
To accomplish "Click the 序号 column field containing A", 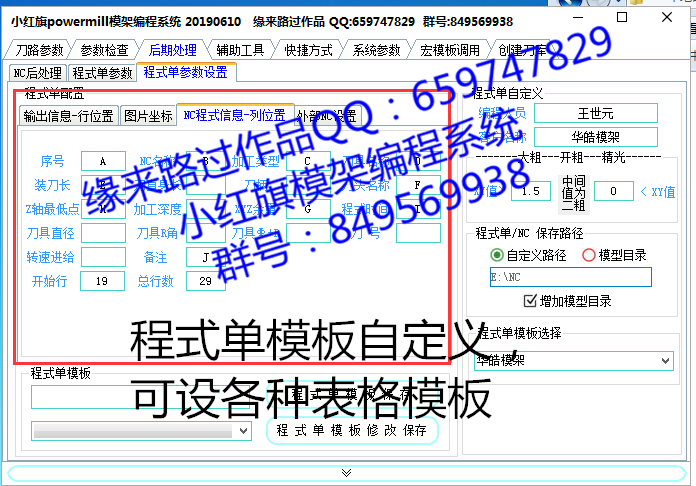I will [103, 161].
